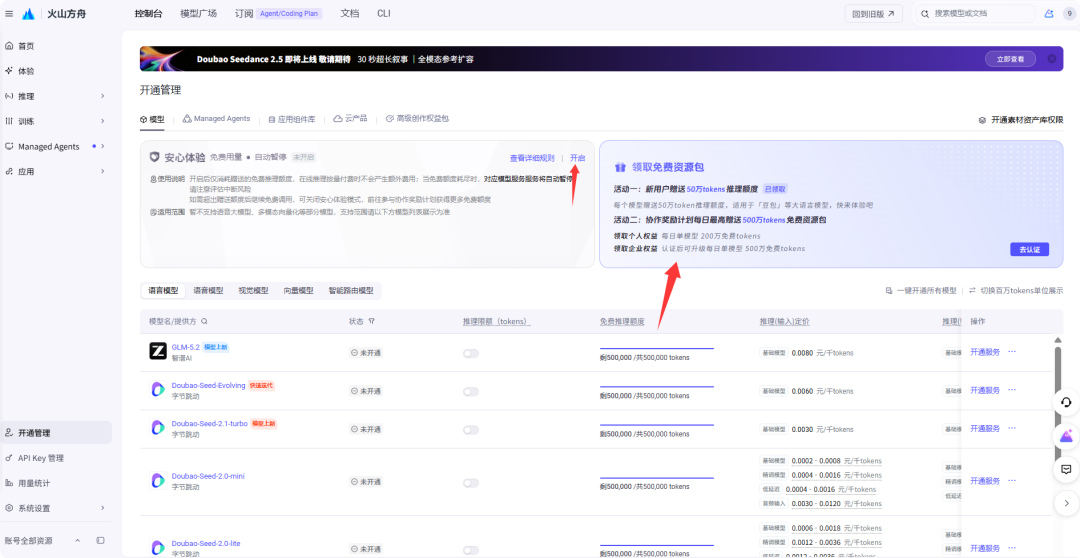
Task: Switch to the 模型广场 top nav
Action: pyautogui.click(x=198, y=14)
